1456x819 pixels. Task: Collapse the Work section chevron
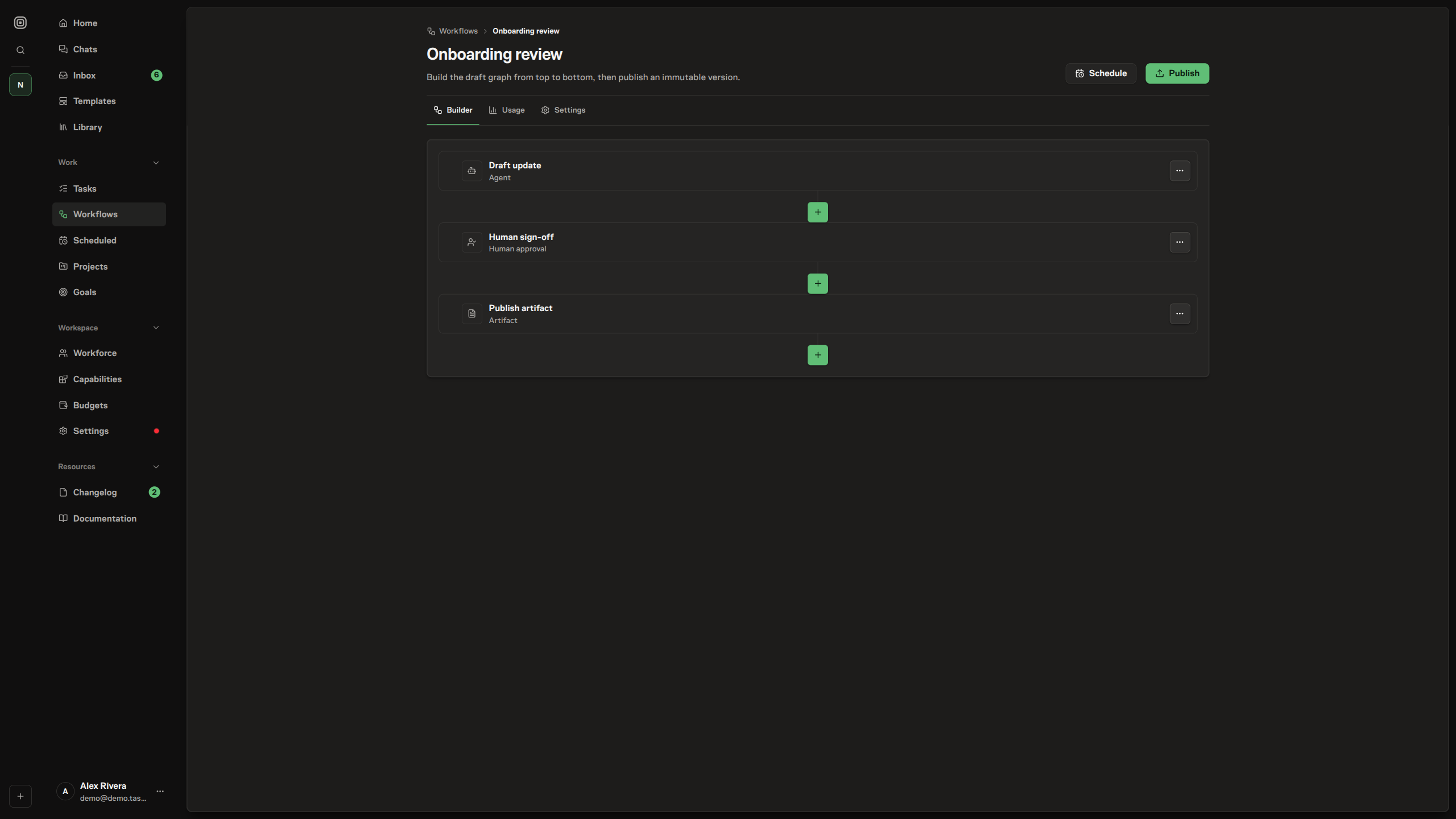(156, 163)
